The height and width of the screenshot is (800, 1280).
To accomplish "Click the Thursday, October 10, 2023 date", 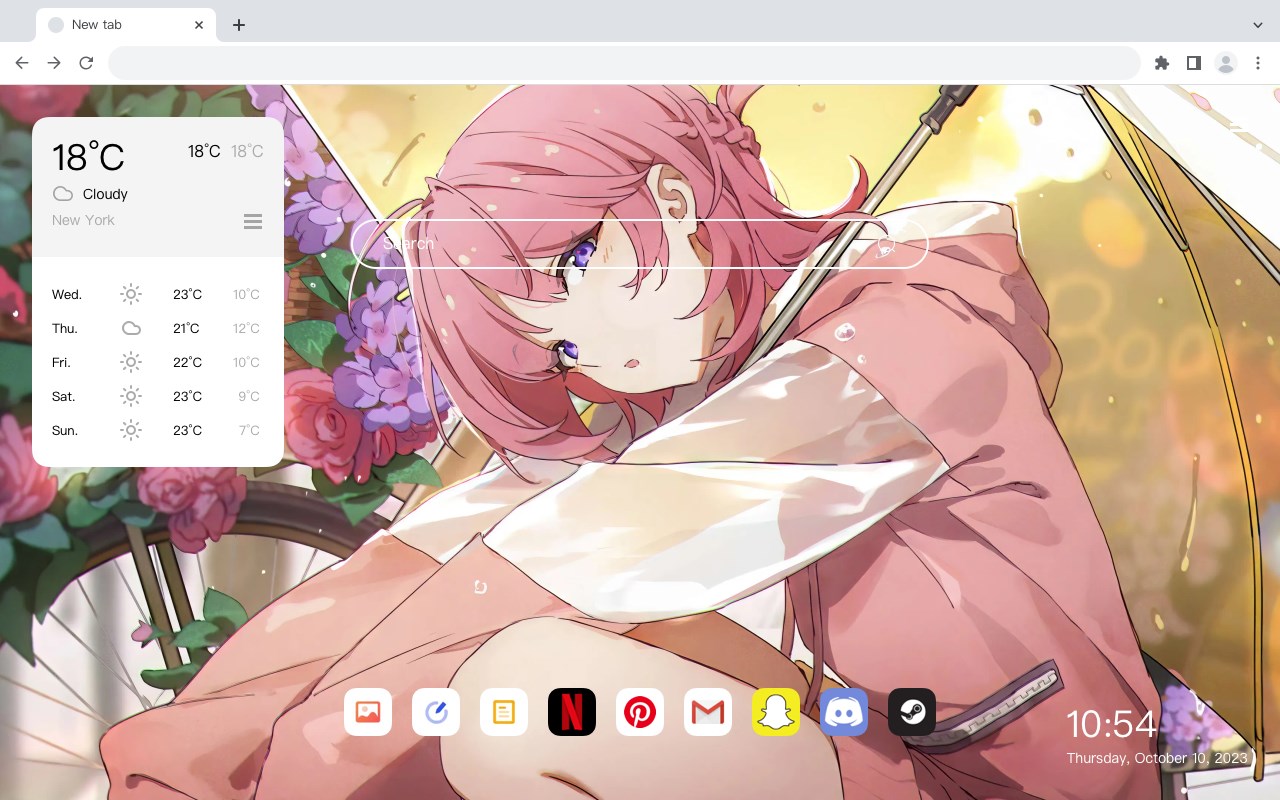I will [x=1157, y=758].
